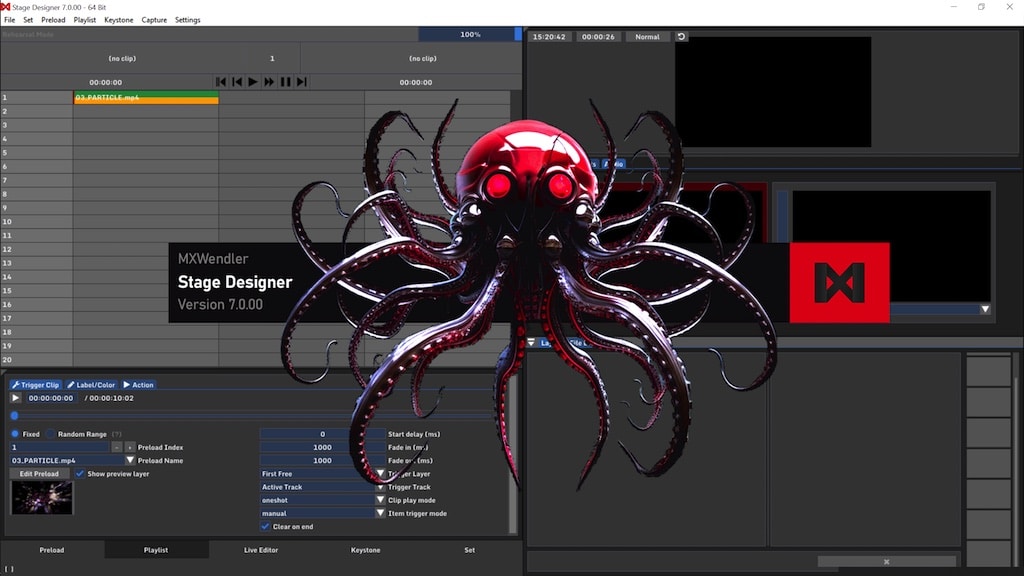Viewport: 1024px width, 576px height.
Task: Open the Keystone menu in menu bar
Action: pos(118,20)
